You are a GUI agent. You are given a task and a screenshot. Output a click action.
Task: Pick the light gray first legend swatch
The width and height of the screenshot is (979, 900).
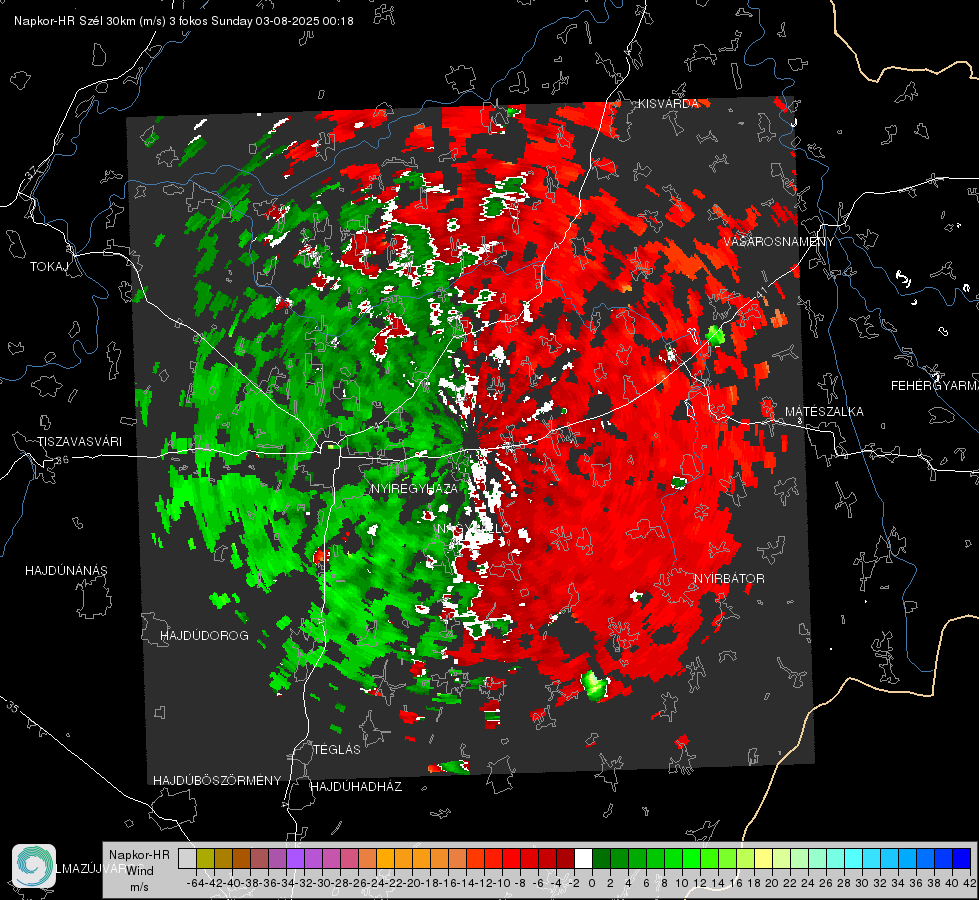click(x=187, y=858)
